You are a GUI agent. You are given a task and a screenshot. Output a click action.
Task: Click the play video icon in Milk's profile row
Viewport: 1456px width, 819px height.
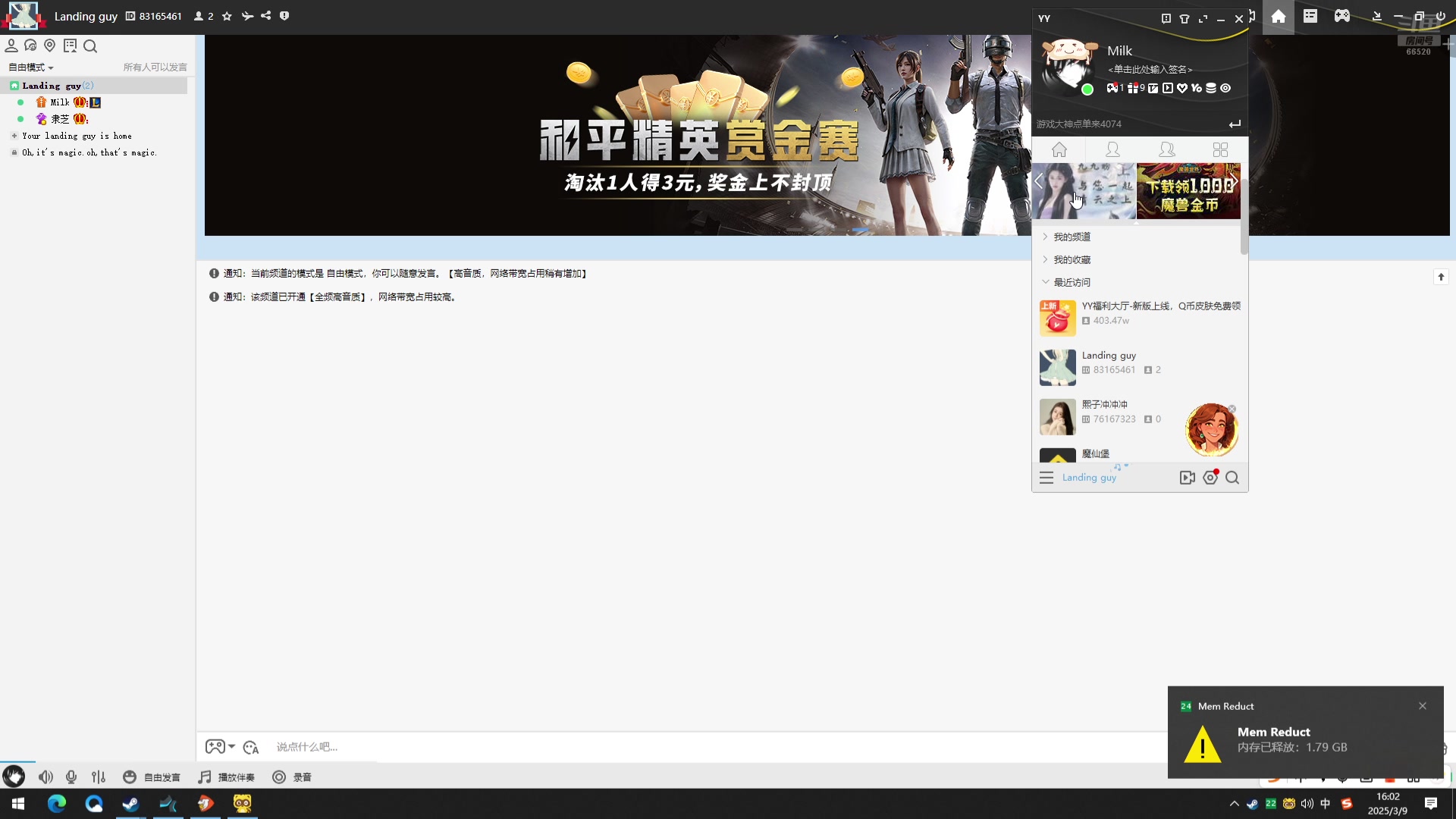pos(1168,88)
